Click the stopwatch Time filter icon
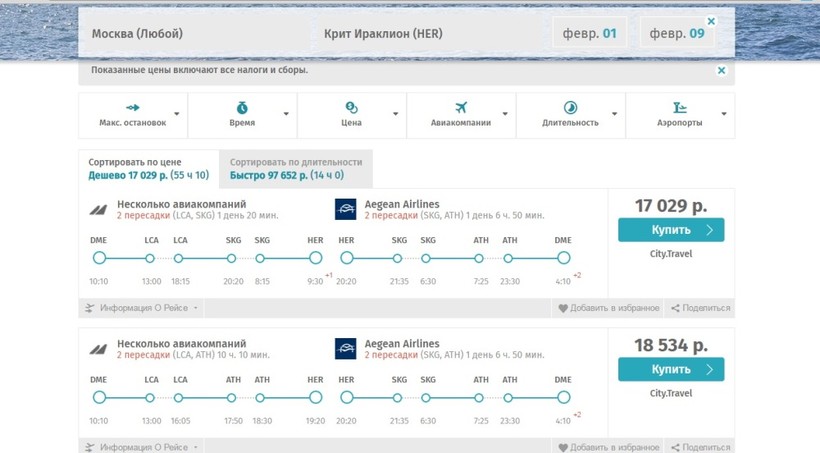The image size is (820, 453). pyautogui.click(x=242, y=107)
